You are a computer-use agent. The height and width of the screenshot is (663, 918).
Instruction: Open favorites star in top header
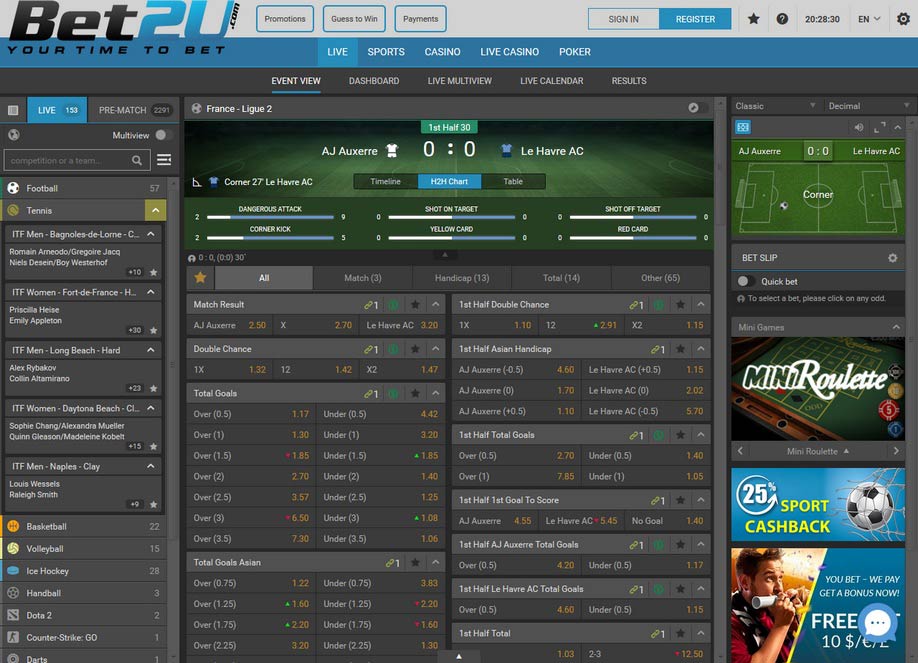[753, 19]
